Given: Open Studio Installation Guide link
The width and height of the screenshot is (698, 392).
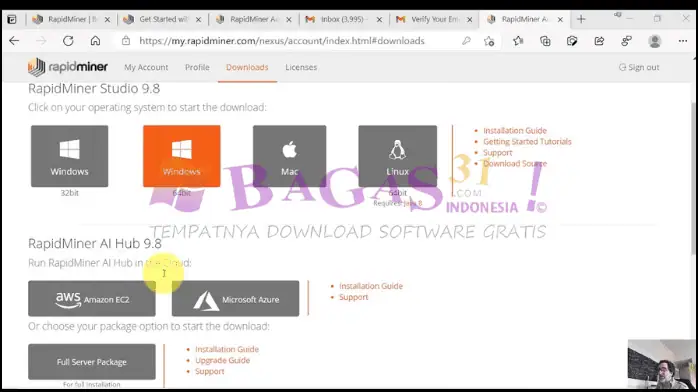Looking at the screenshot, I should 515,130.
